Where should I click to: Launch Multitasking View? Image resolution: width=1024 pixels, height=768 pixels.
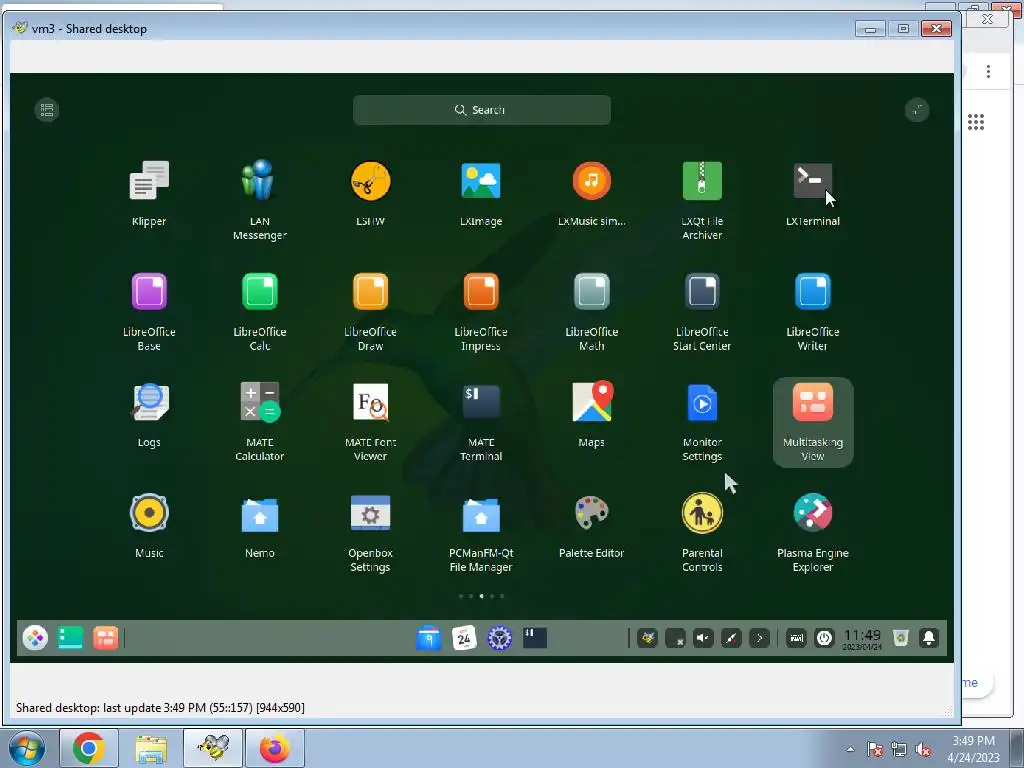812,422
